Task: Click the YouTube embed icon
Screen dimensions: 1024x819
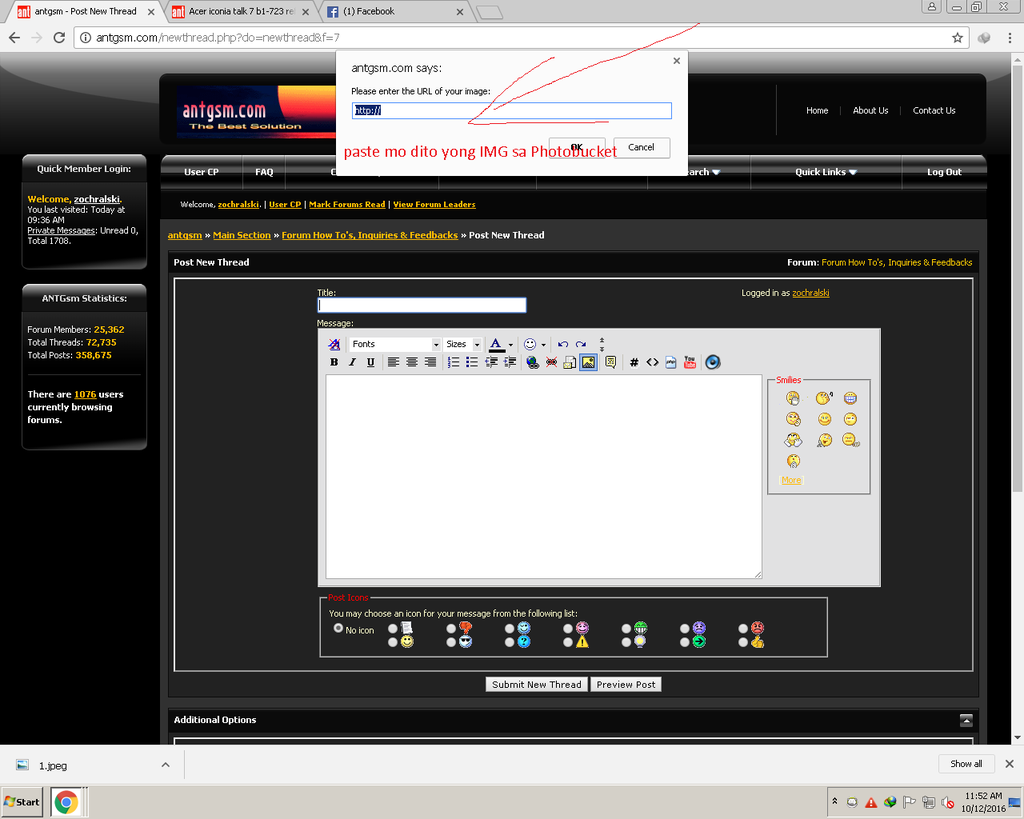Action: click(690, 362)
